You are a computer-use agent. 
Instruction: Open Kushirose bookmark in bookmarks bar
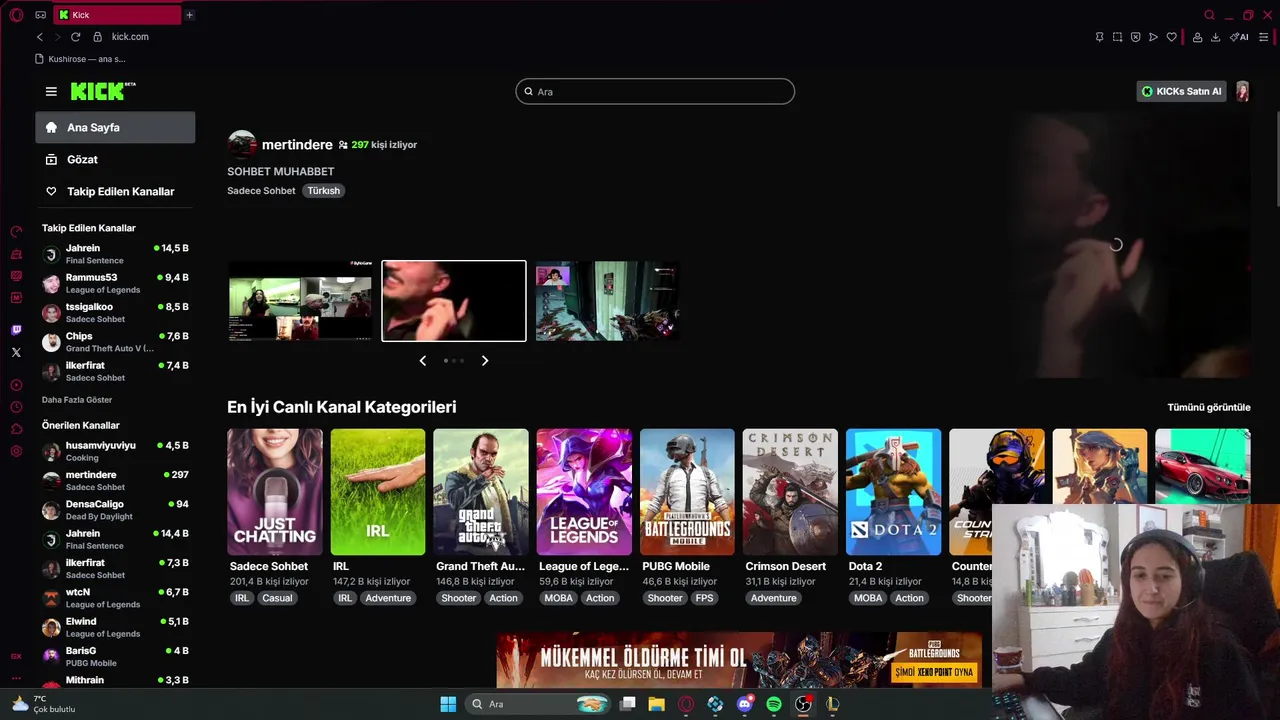pyautogui.click(x=80, y=59)
